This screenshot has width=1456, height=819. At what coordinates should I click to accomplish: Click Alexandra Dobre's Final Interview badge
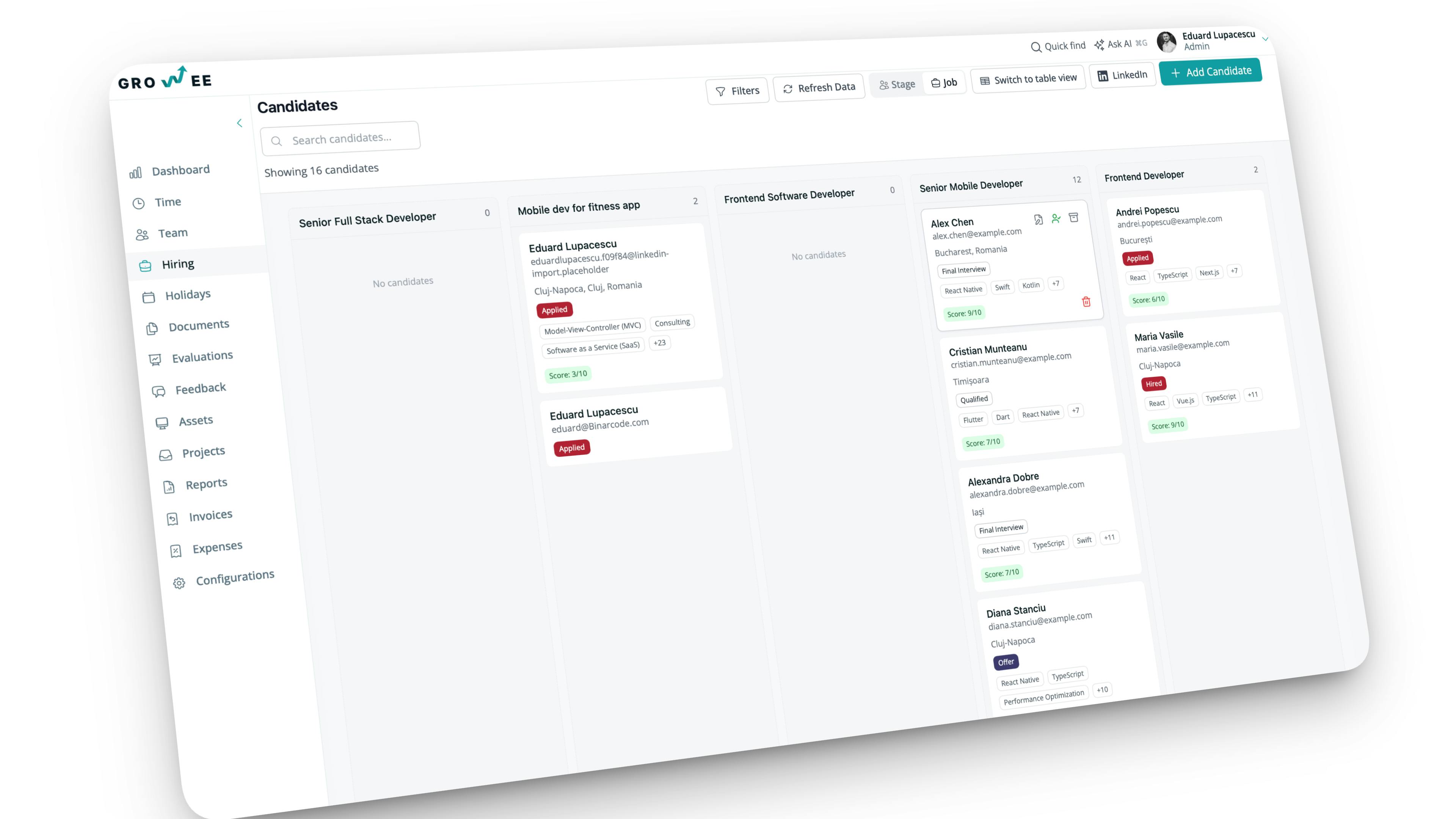[x=1001, y=529]
